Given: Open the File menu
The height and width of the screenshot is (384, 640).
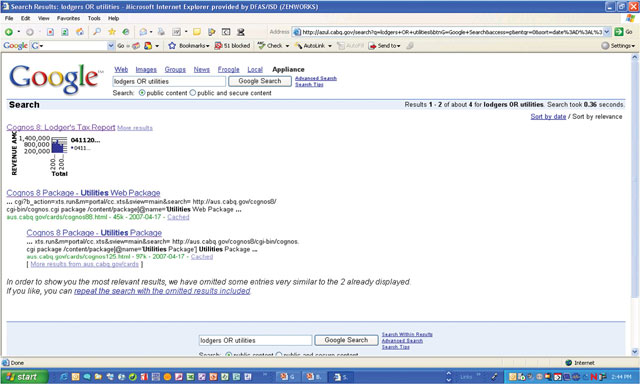Looking at the screenshot, I should pyautogui.click(x=9, y=18).
